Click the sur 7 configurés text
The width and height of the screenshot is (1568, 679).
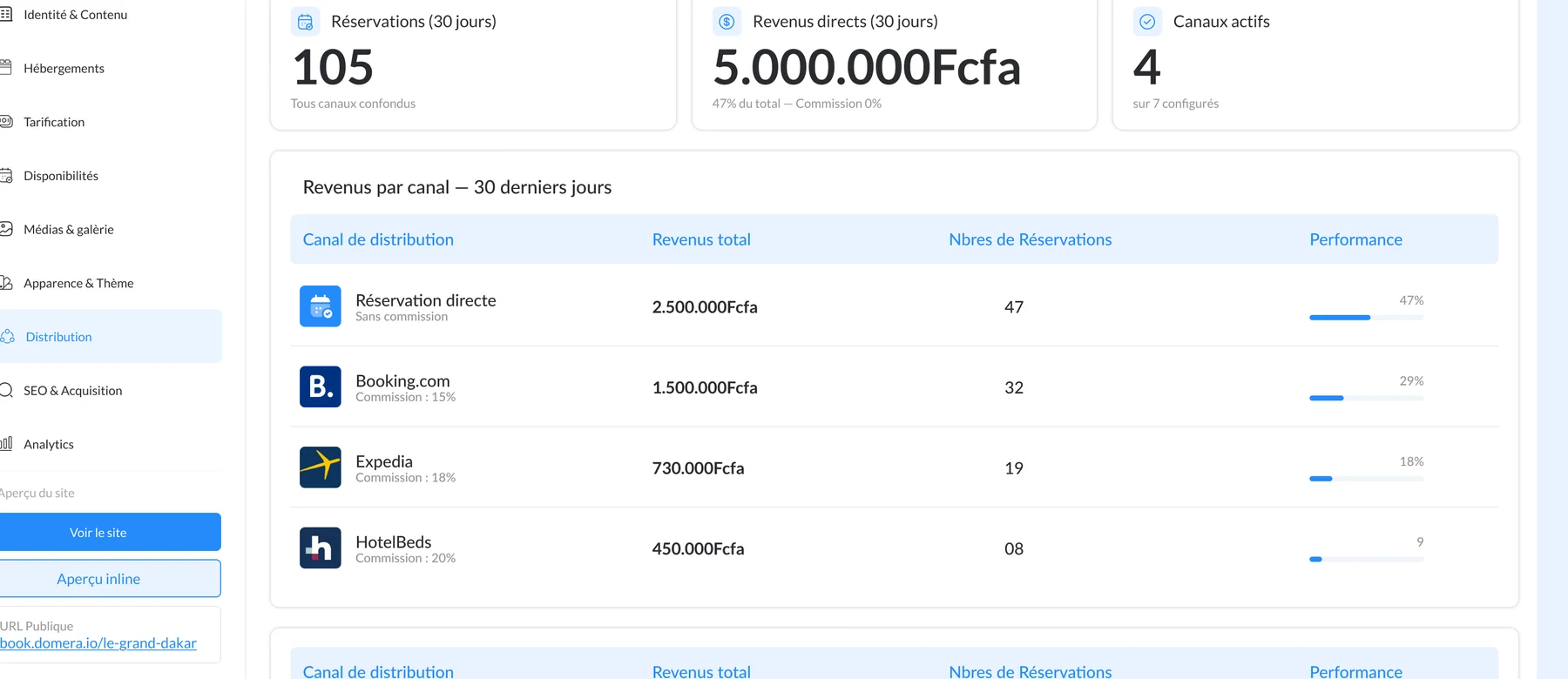coord(1175,104)
